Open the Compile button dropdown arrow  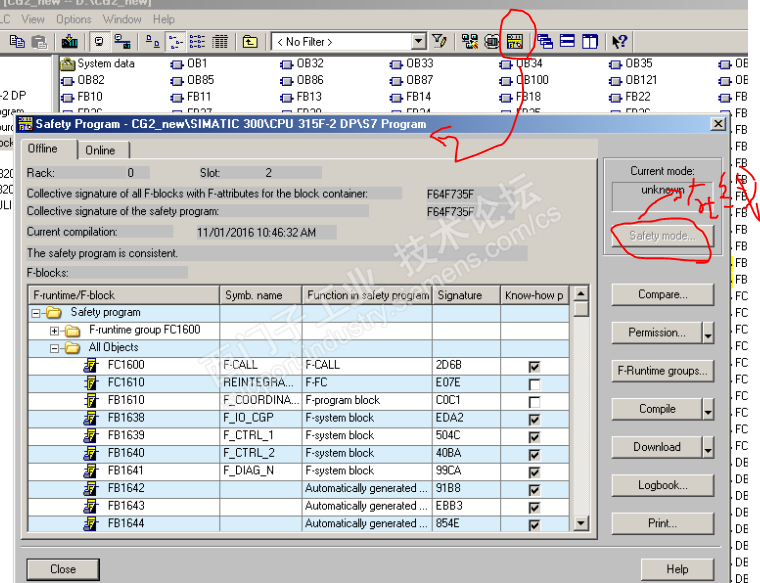coord(708,410)
